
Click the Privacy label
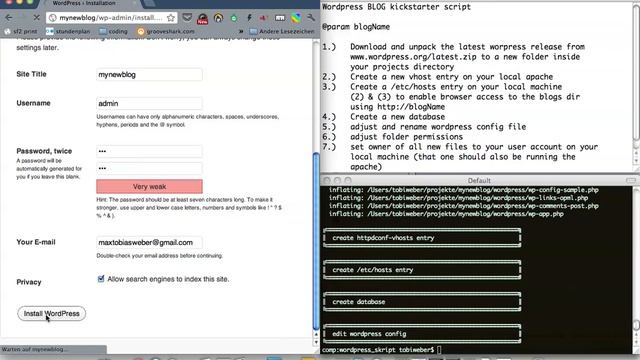[29, 282]
